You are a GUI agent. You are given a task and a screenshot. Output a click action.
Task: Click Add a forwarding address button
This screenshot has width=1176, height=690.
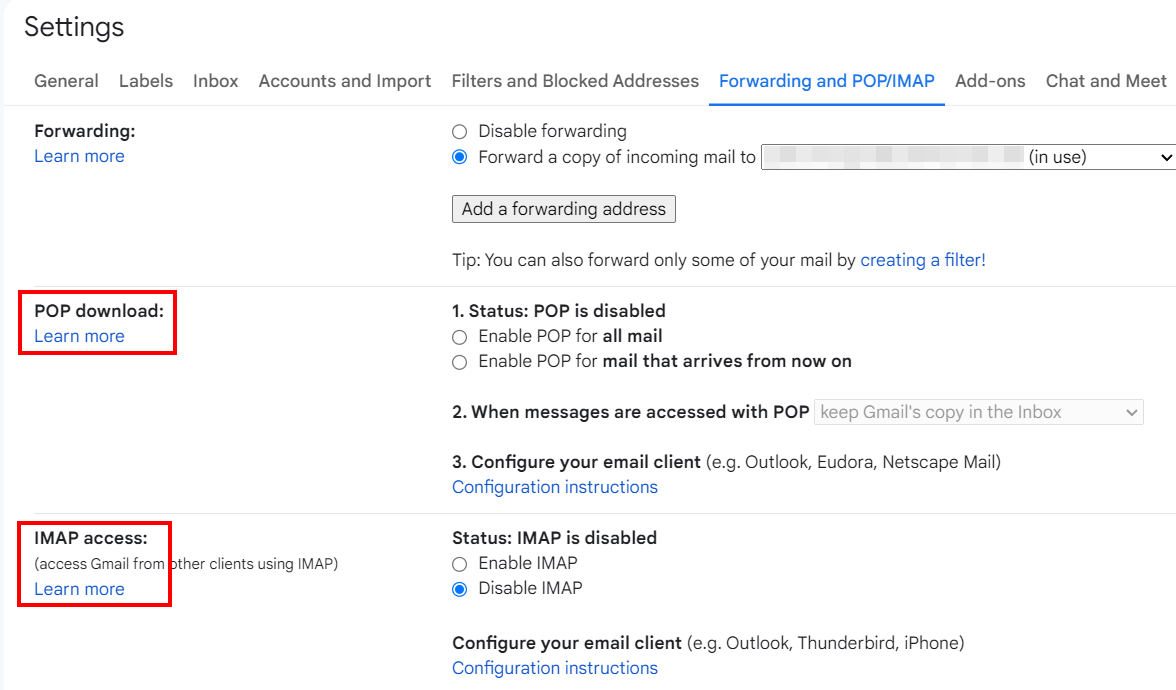[564, 208]
